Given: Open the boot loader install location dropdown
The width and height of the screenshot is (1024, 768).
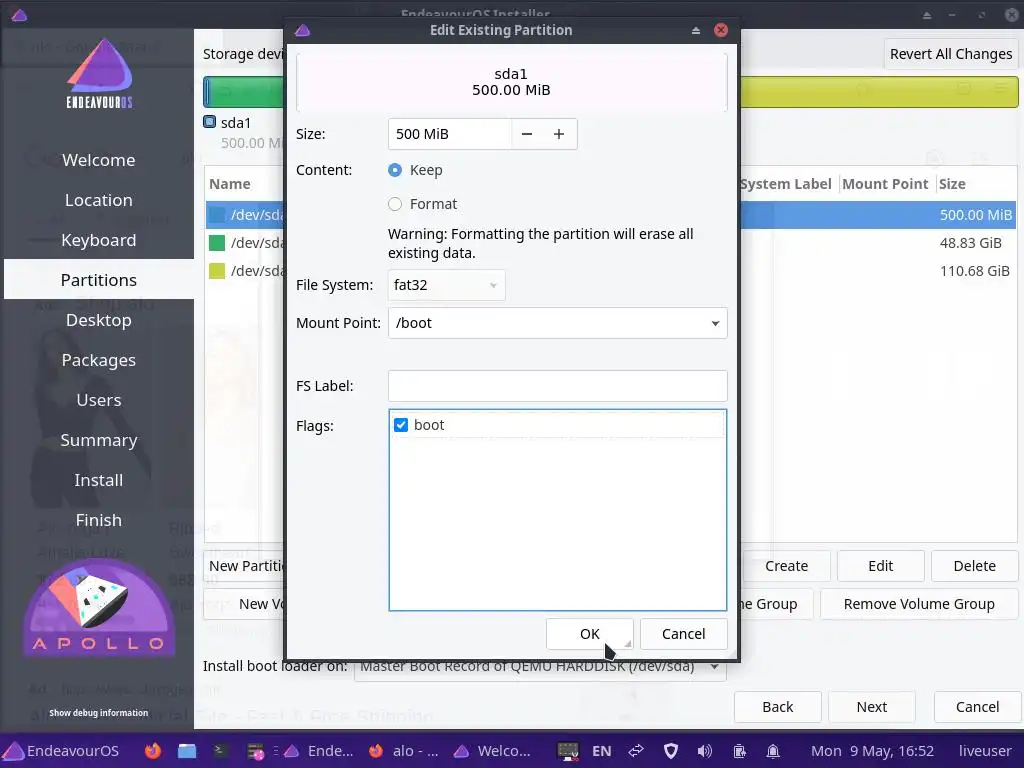Looking at the screenshot, I should pyautogui.click(x=540, y=667).
